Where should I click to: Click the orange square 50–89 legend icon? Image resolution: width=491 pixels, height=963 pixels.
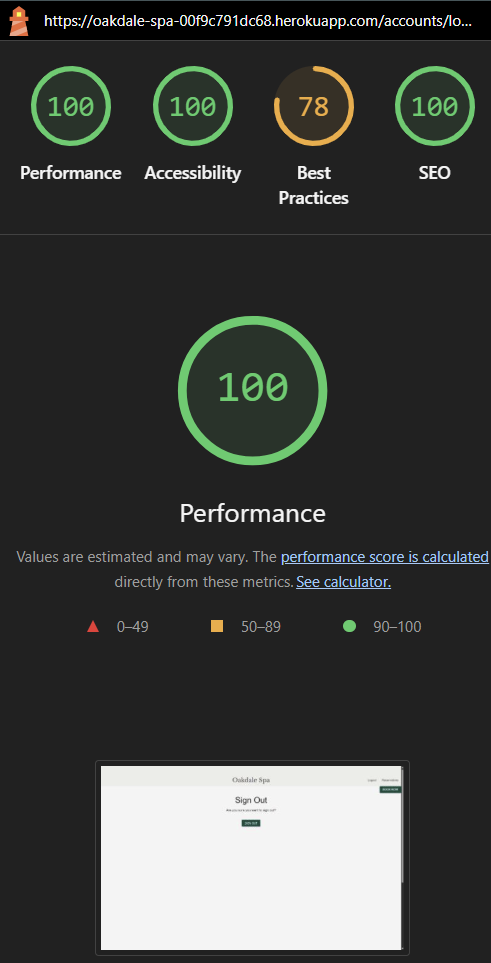[x=217, y=626]
